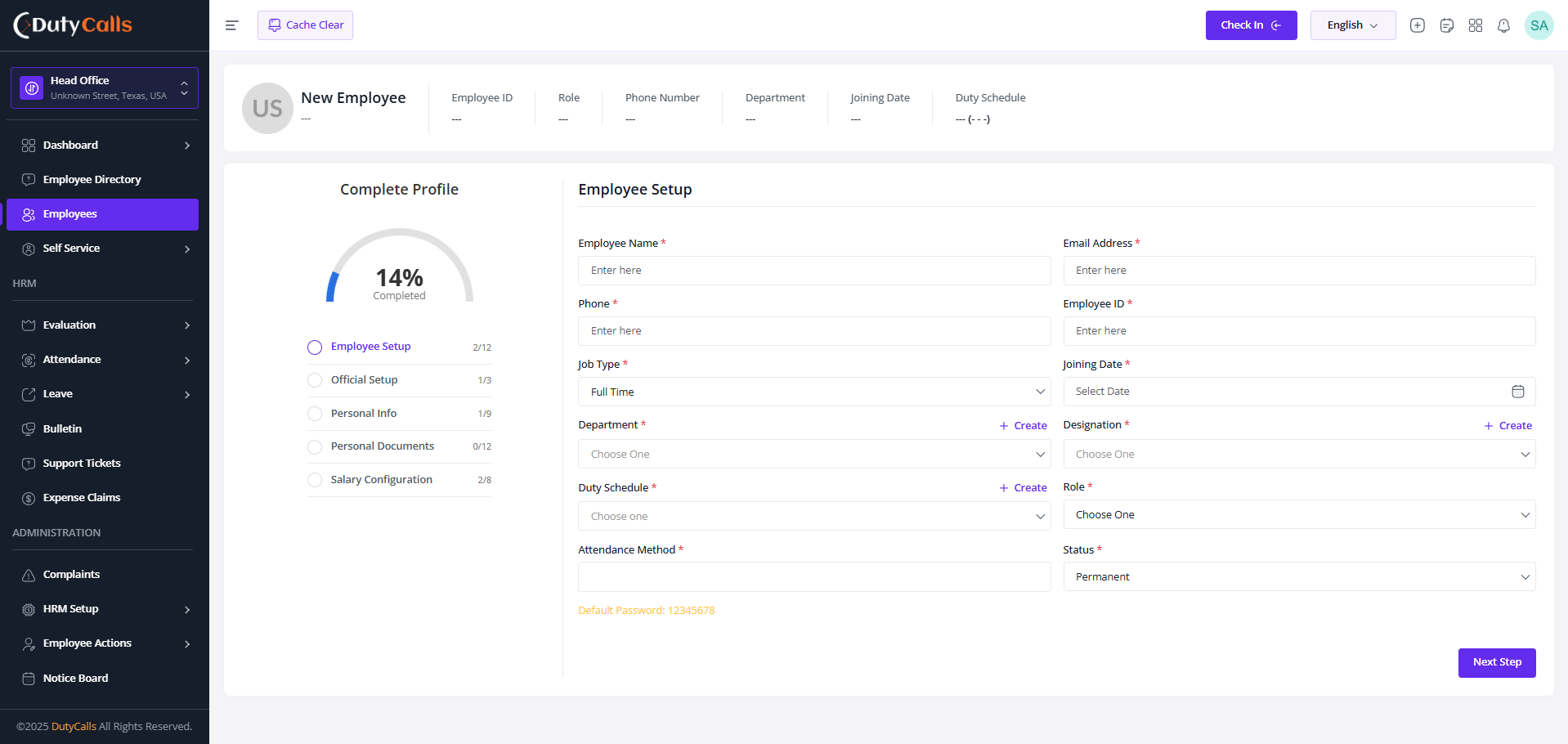Select the Personal Documents step radio
Viewport: 1568px width, 744px height.
click(315, 446)
